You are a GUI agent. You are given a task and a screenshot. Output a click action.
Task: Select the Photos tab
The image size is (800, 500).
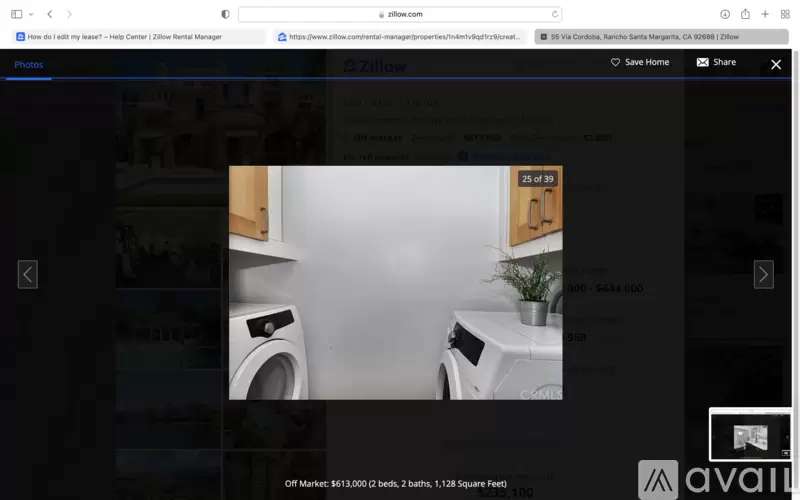click(29, 65)
